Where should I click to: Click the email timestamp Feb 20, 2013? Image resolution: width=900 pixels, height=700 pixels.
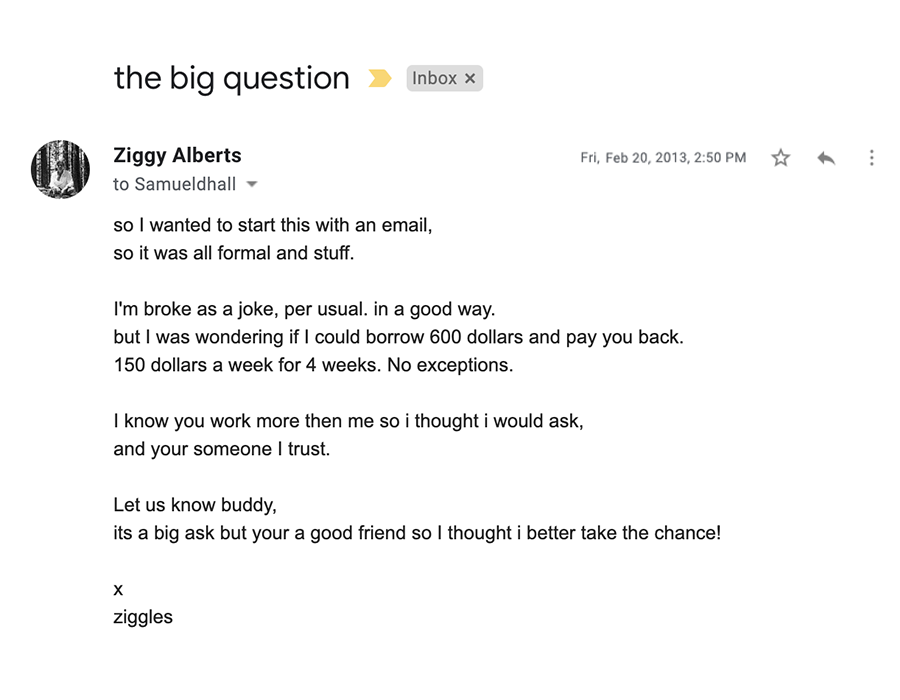[663, 158]
